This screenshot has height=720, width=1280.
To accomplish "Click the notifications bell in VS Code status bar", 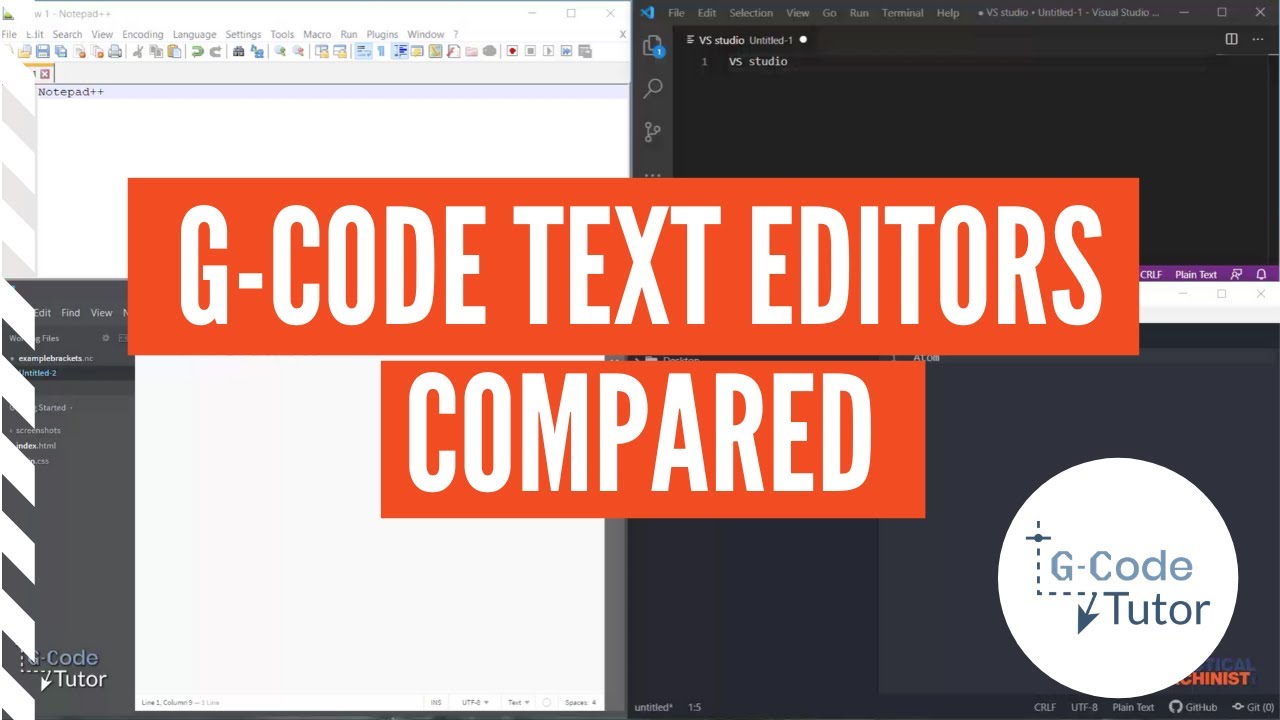I will (x=1261, y=274).
